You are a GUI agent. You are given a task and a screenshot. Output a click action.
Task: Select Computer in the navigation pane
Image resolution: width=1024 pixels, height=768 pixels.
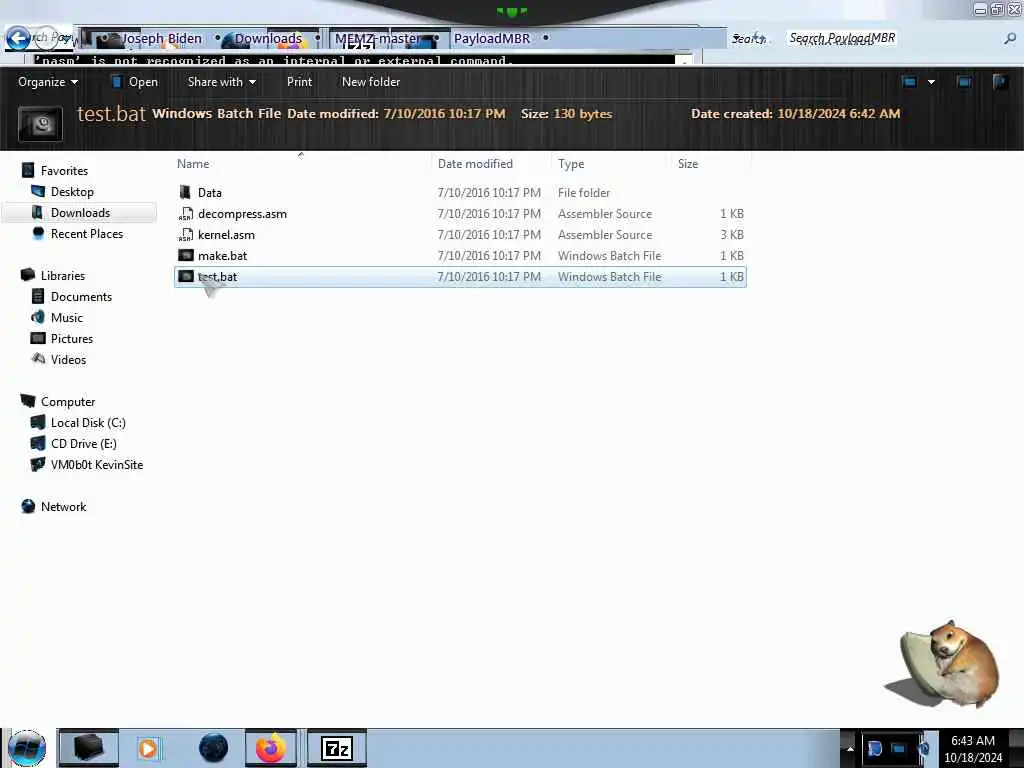coord(68,402)
